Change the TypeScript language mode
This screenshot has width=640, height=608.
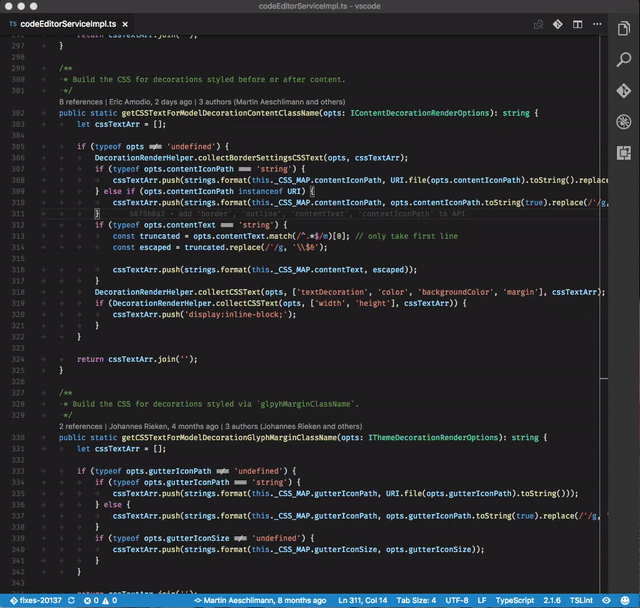tap(515, 601)
